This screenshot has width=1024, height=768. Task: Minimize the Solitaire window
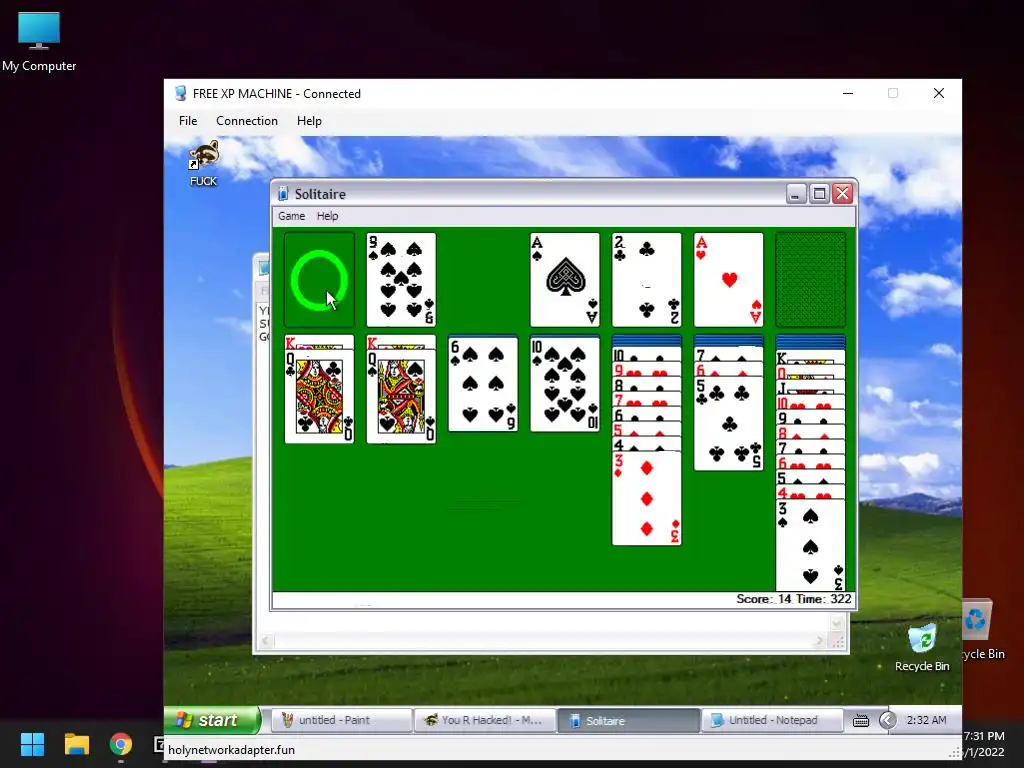[796, 194]
